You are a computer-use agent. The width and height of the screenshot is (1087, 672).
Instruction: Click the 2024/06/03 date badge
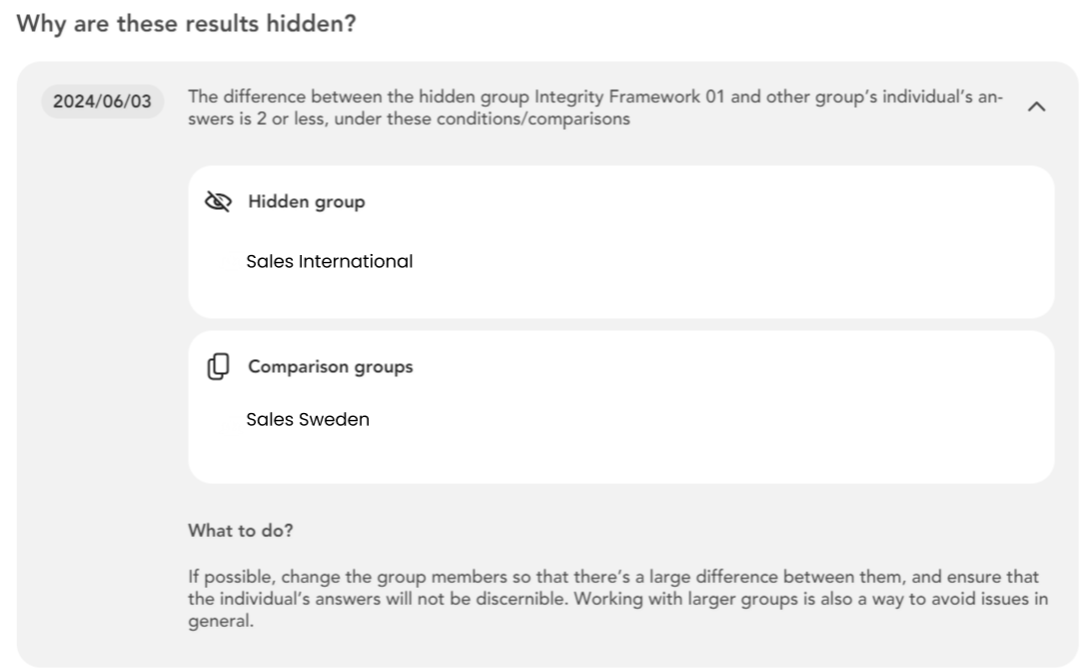(102, 103)
